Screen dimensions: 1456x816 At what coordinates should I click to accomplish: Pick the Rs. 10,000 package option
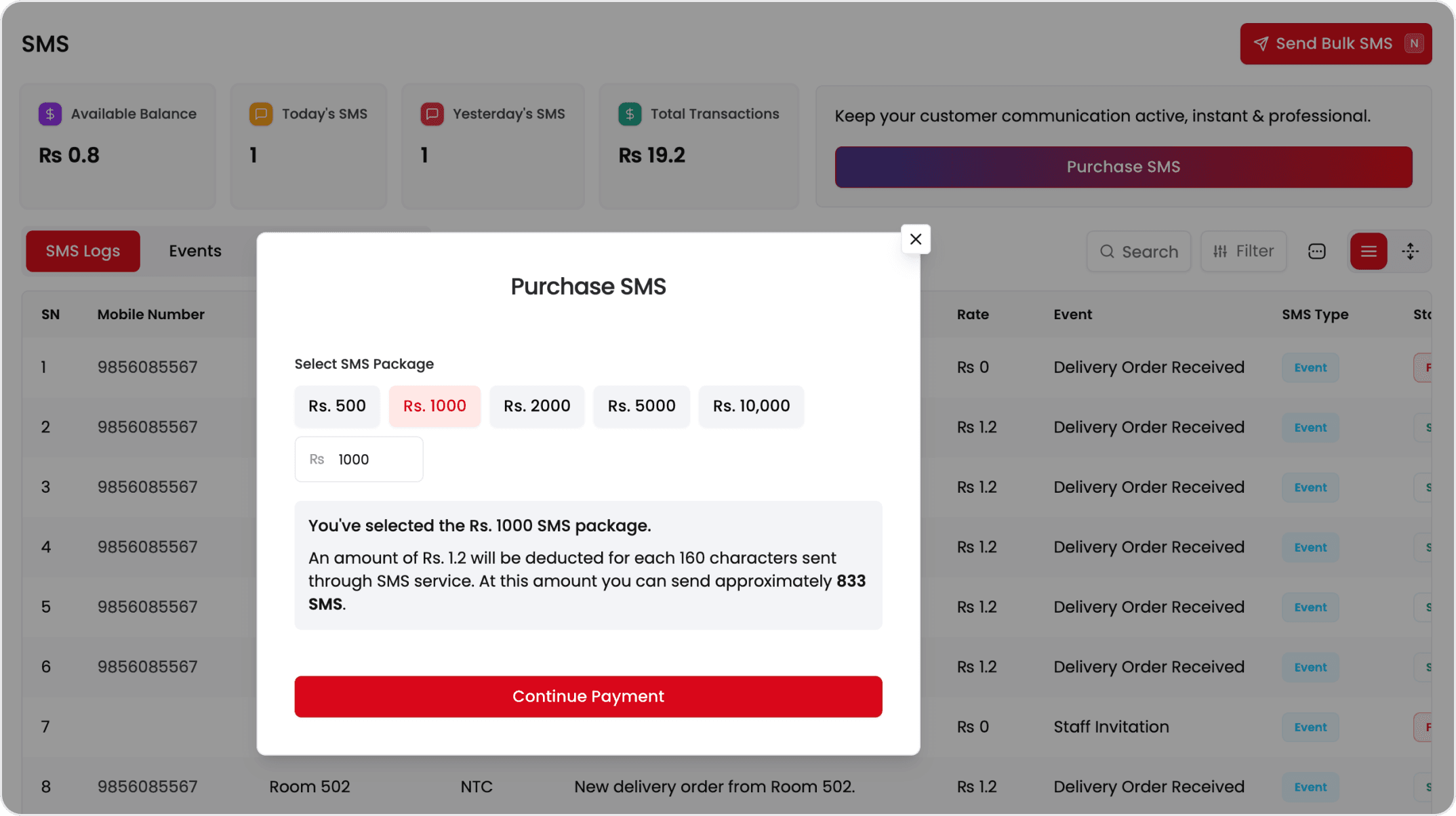(x=751, y=406)
